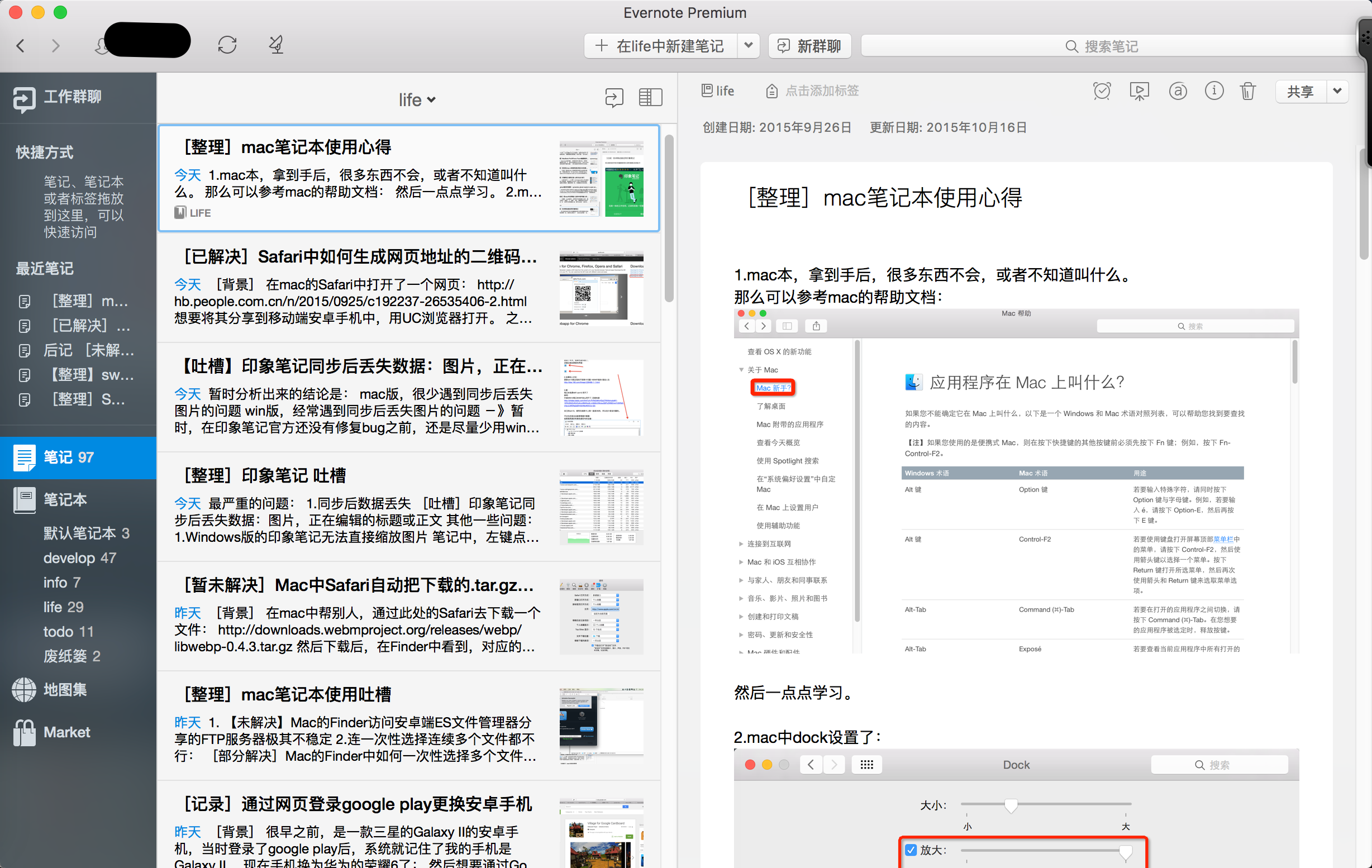The width and height of the screenshot is (1372, 868).
Task: Click 点击添加标签 to add a tag
Action: point(821,91)
